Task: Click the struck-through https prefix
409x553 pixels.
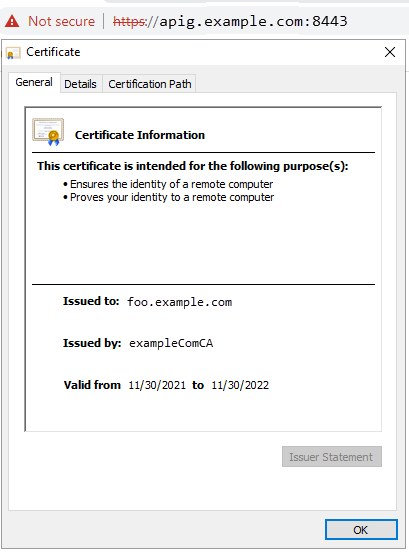Action: (x=129, y=22)
